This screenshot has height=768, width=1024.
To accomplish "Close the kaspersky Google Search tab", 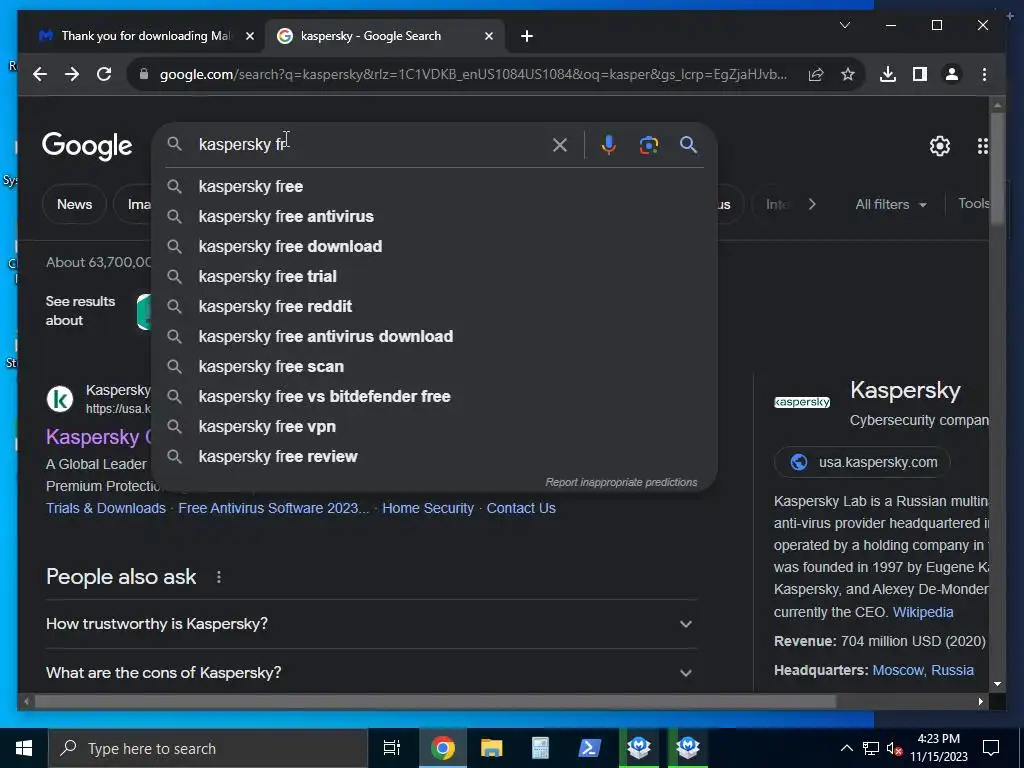I will pyautogui.click(x=488, y=36).
